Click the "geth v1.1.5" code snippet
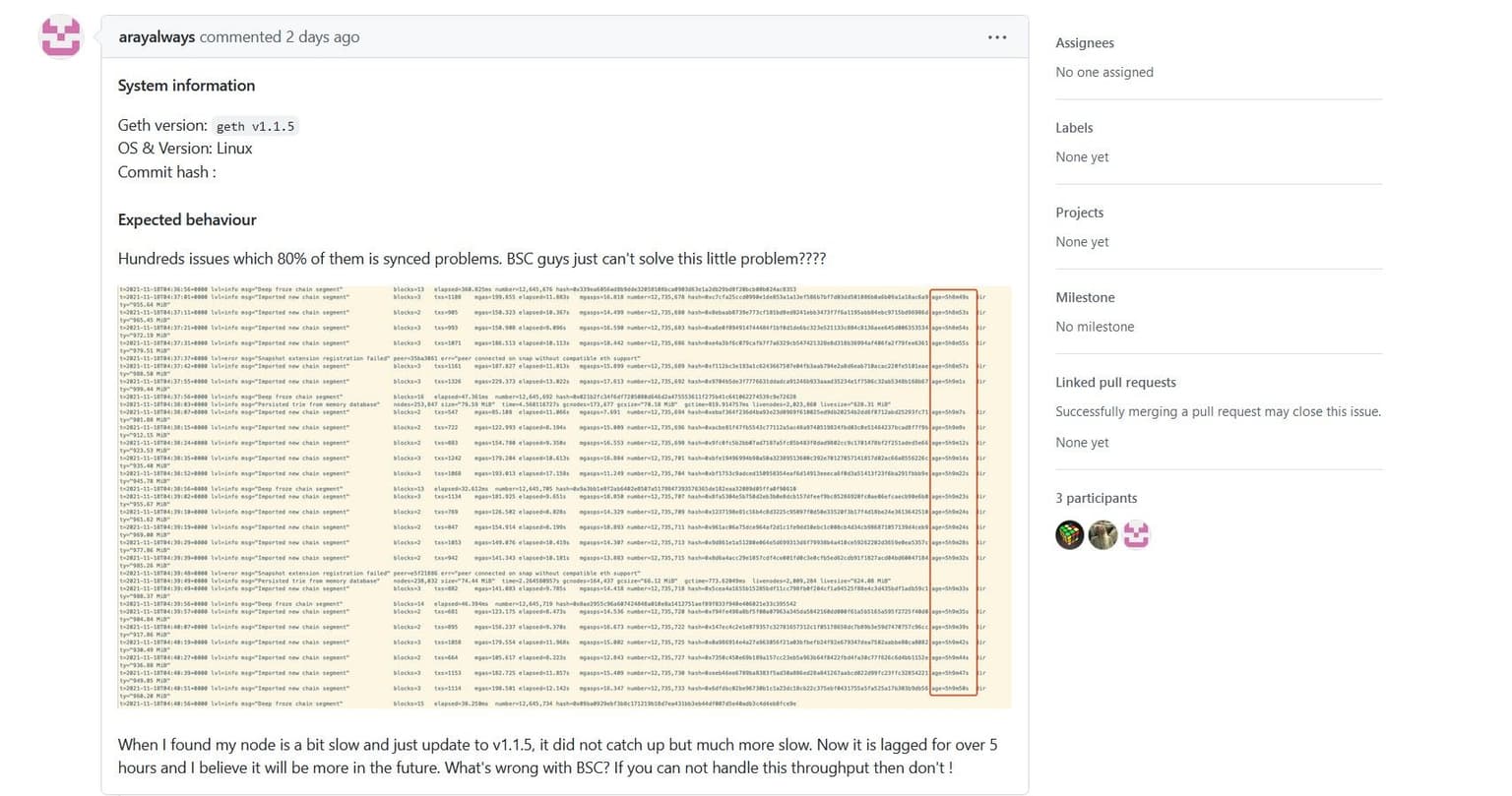This screenshot has height=796, width=1512. [256, 126]
